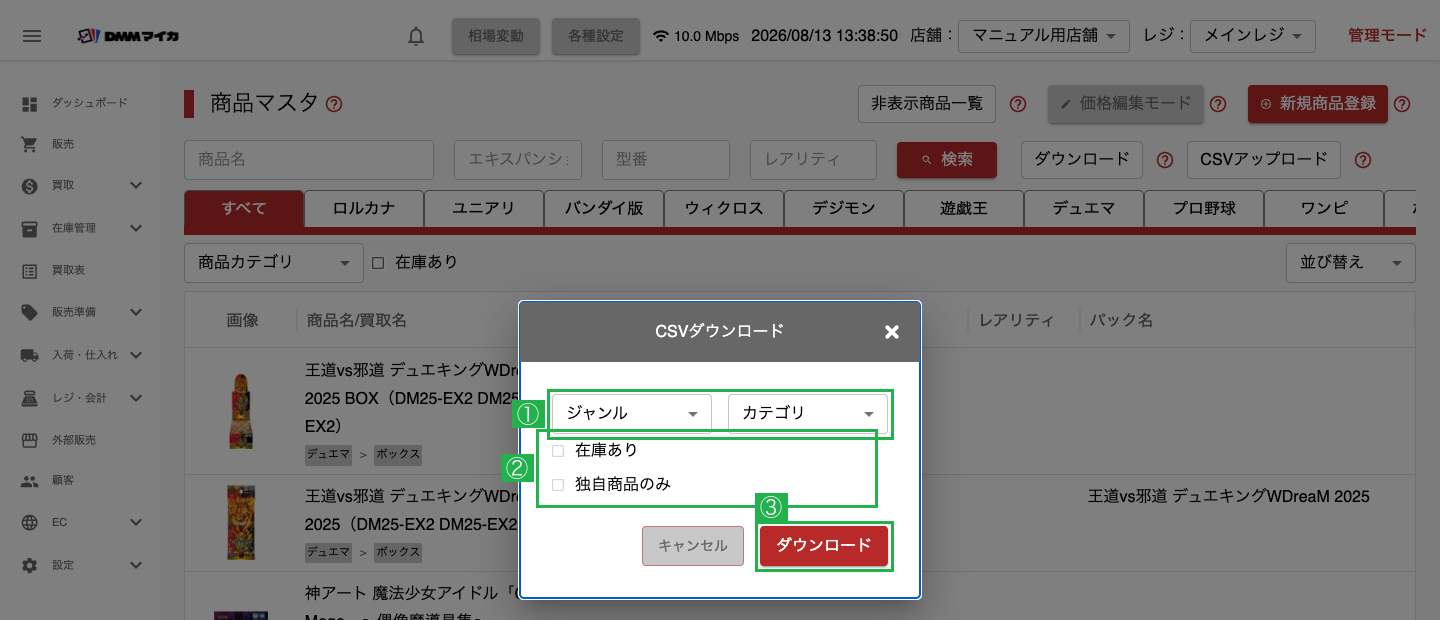Toggle 在庫あり checkbox below the tabs
The image size is (1440, 620).
pos(378,263)
